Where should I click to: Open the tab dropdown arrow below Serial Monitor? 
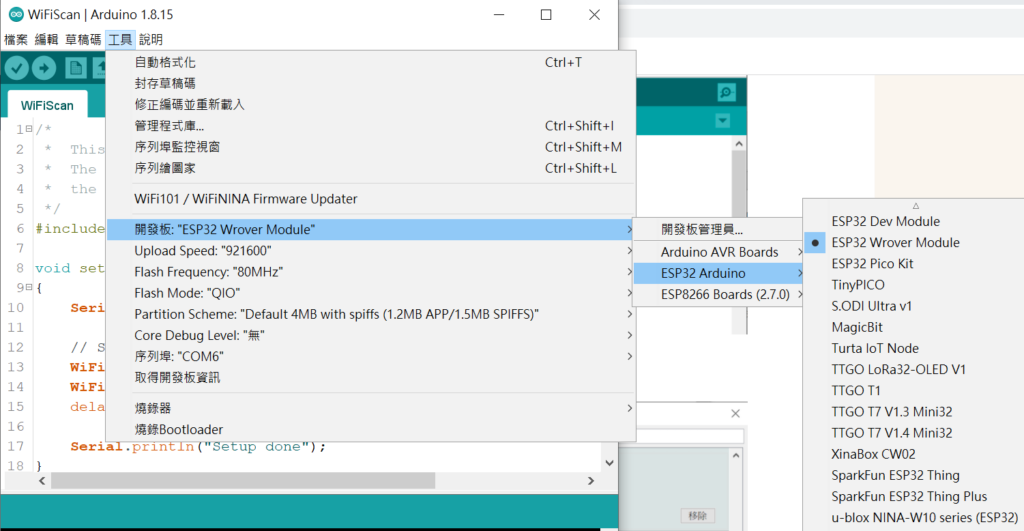click(723, 121)
